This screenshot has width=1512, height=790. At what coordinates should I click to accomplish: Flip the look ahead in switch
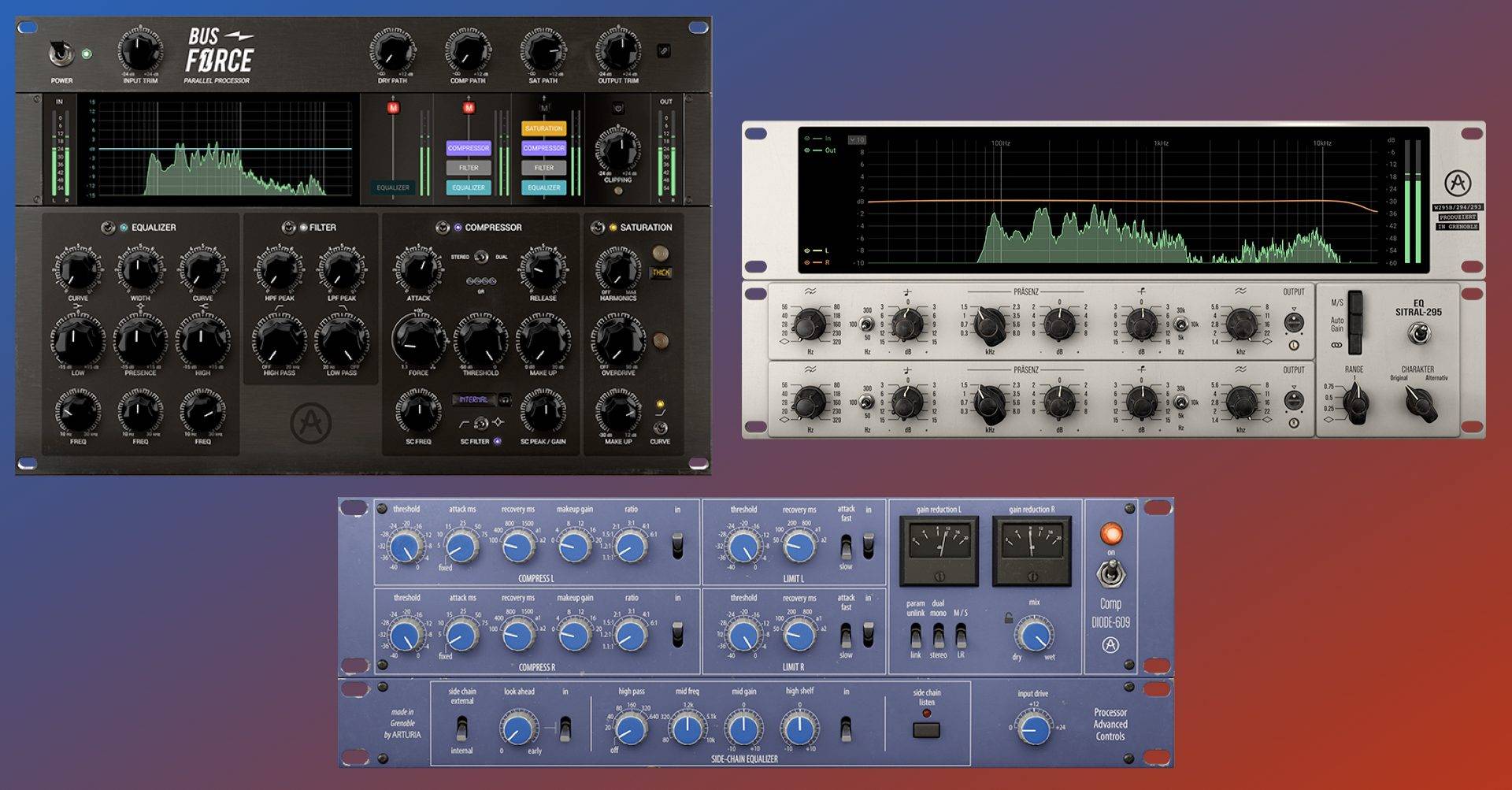(x=565, y=728)
